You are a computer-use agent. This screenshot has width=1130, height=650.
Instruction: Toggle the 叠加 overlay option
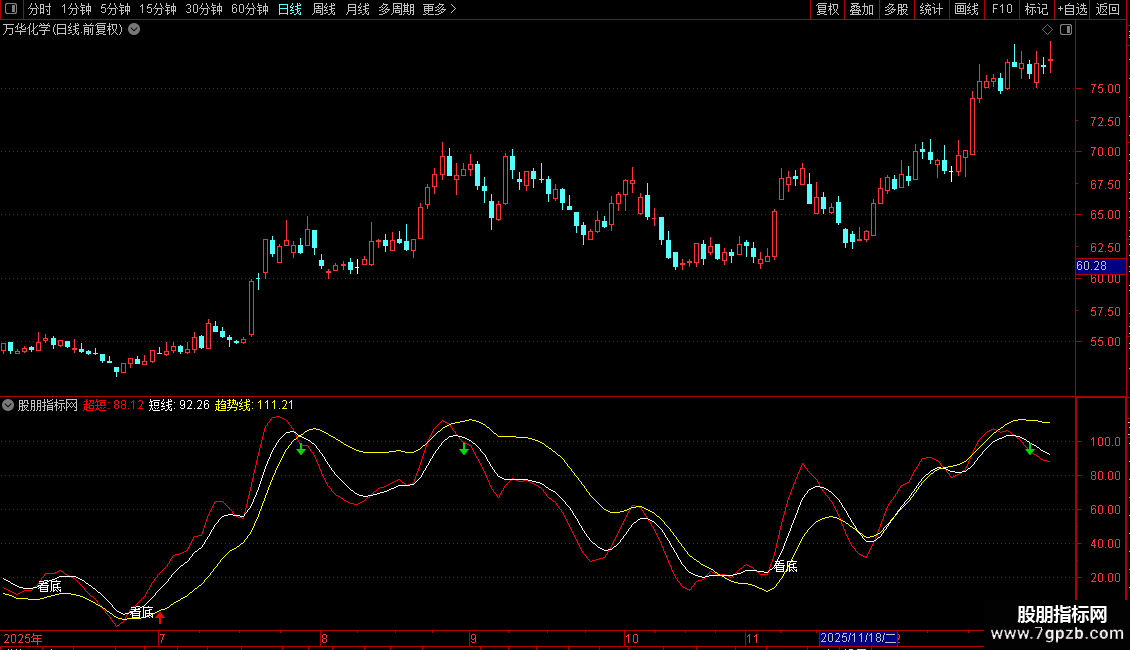(861, 10)
